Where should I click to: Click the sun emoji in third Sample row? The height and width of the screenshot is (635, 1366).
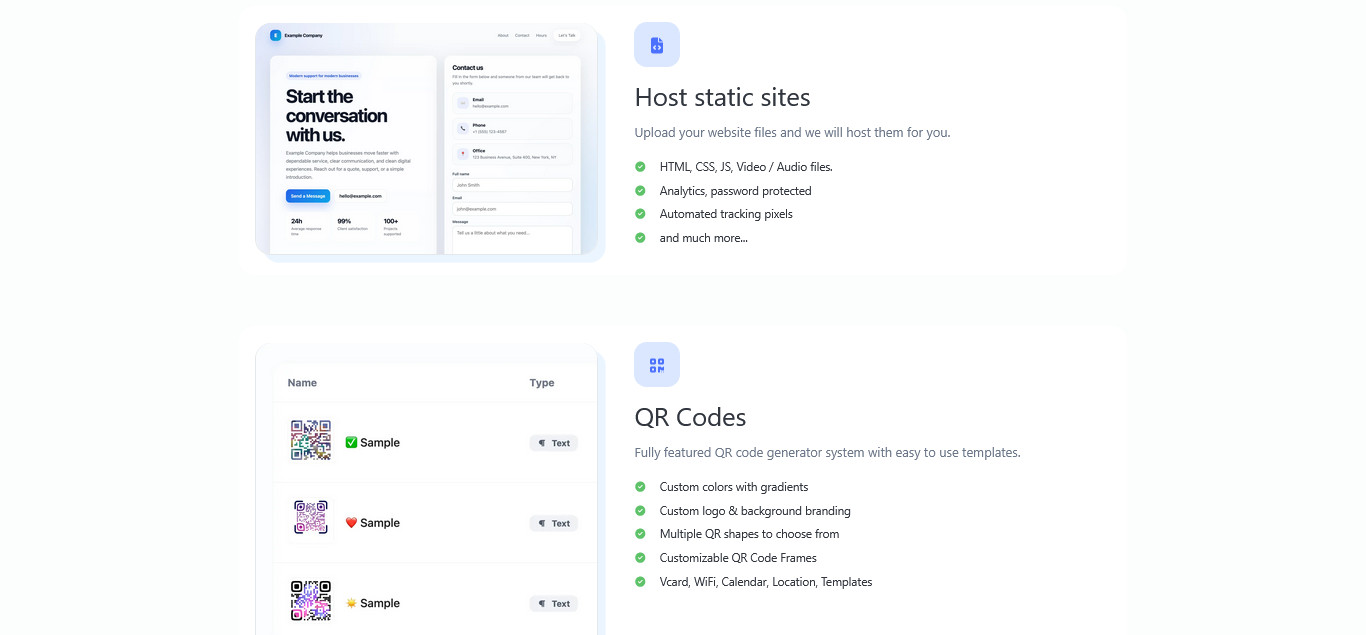pyautogui.click(x=351, y=603)
